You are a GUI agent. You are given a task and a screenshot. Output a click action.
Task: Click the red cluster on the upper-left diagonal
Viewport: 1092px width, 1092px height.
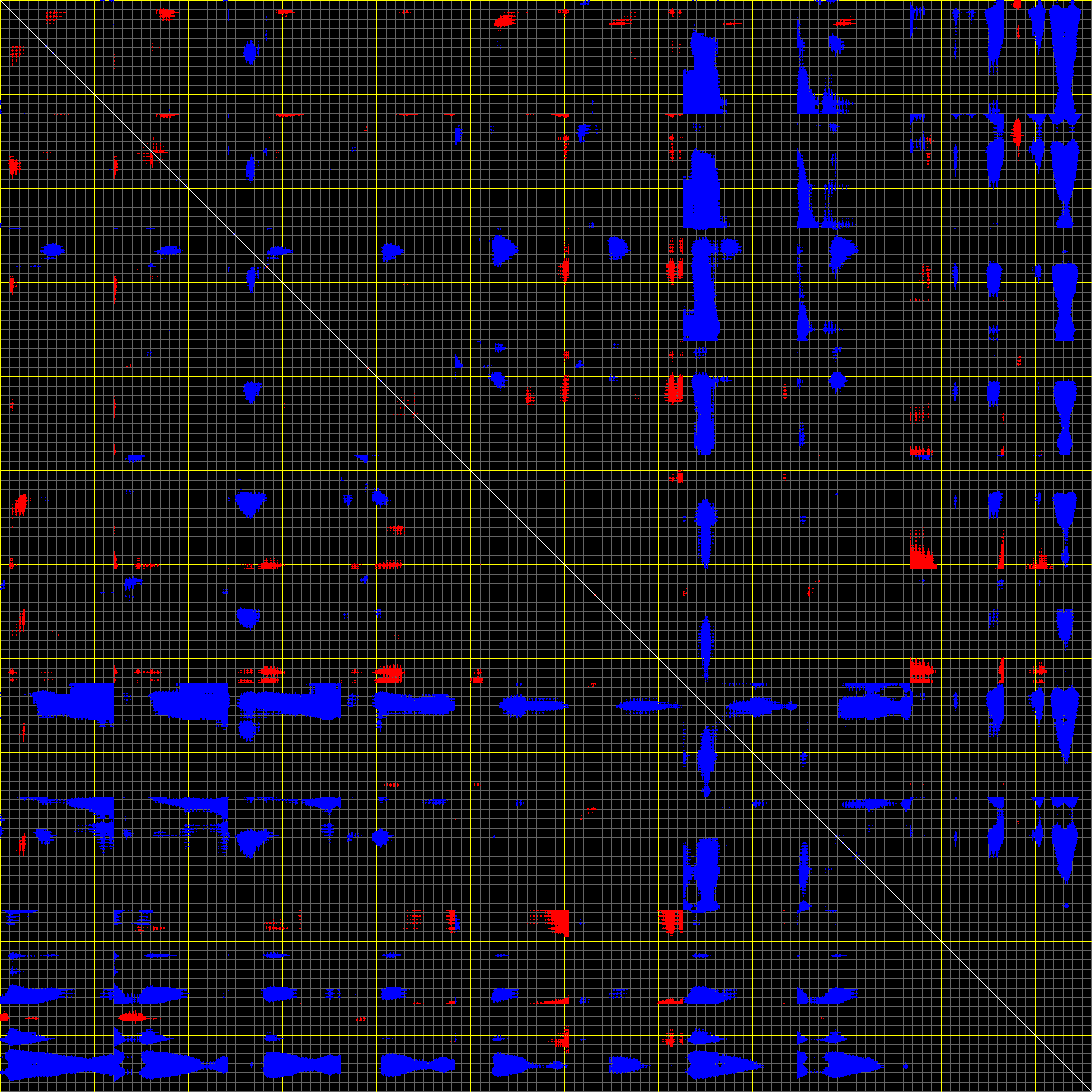click(152, 152)
